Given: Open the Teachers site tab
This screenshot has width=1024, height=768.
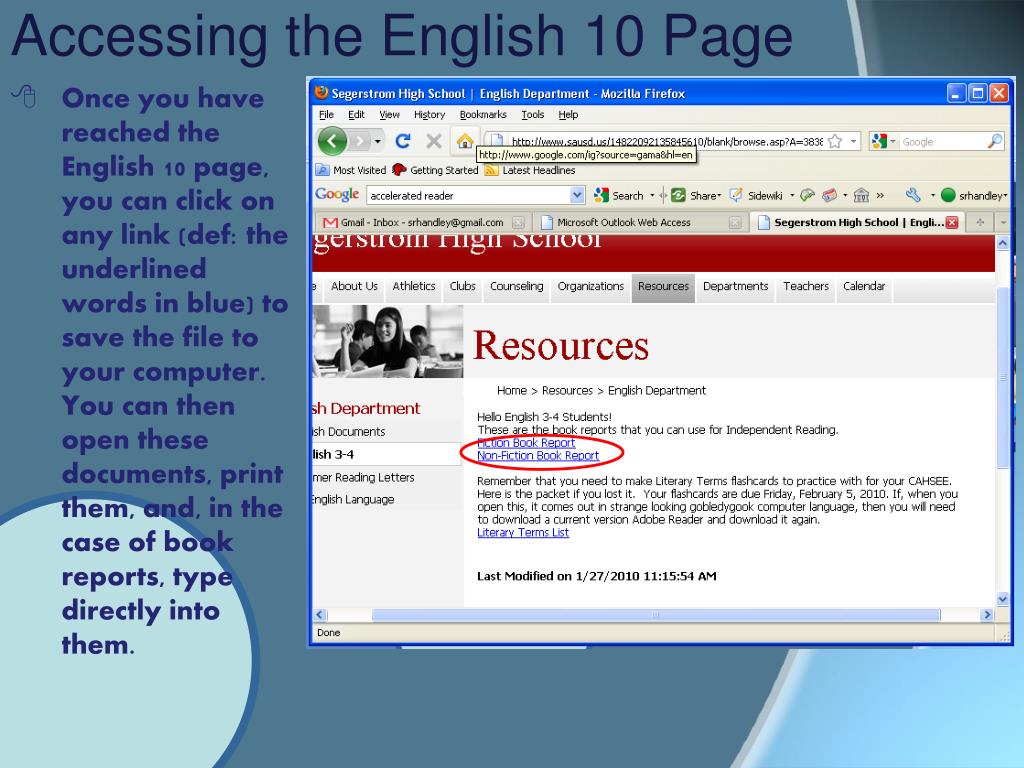Looking at the screenshot, I should pos(806,287).
